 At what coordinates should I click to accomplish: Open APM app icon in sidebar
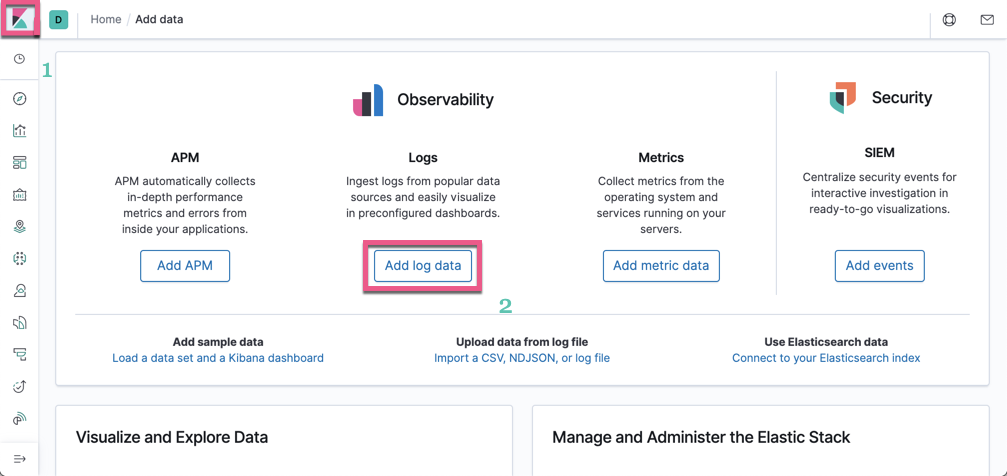20,354
